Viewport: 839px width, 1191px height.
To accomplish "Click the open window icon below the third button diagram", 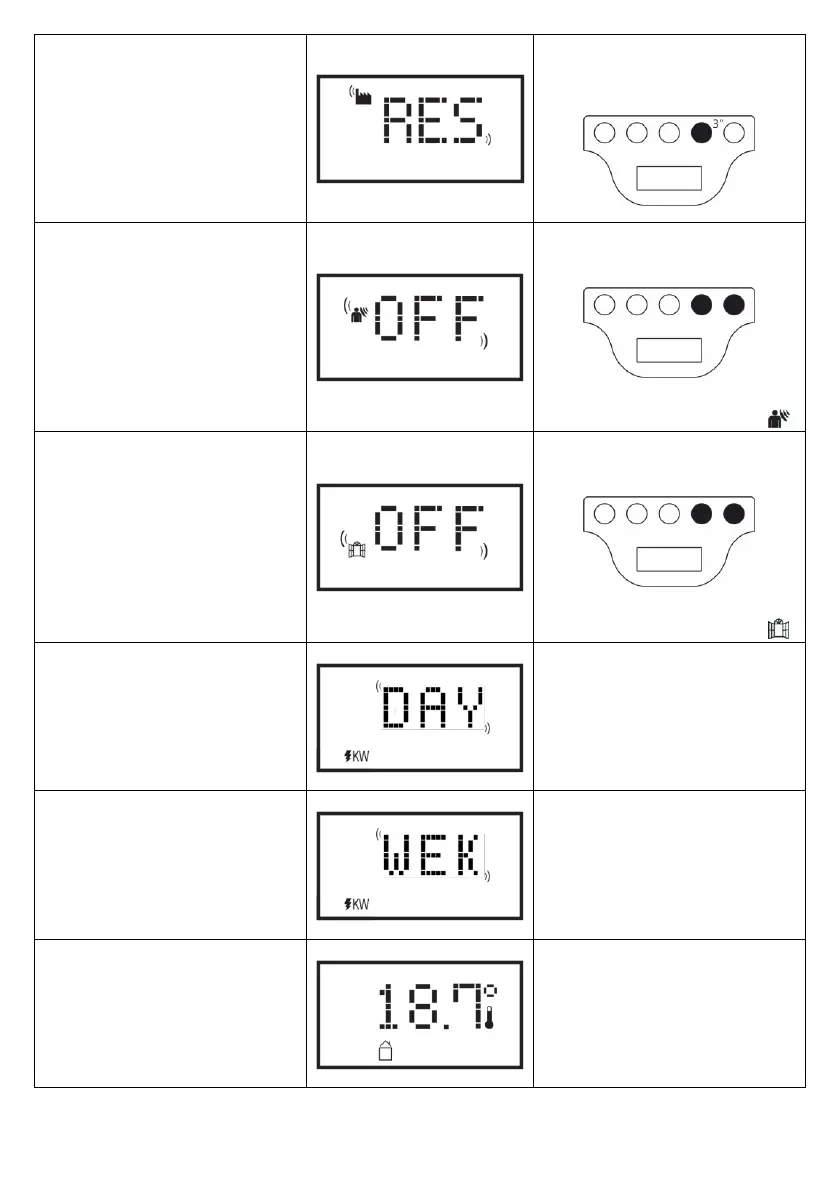I will click(777, 628).
